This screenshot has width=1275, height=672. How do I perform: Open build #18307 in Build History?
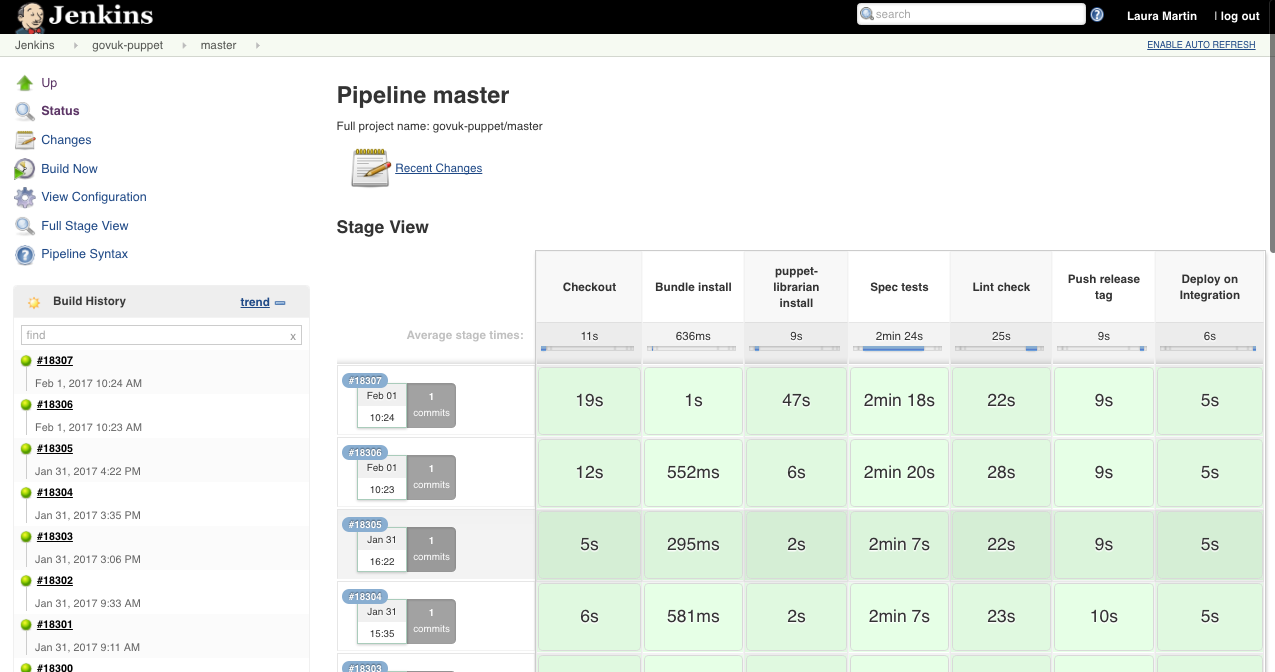coord(55,361)
